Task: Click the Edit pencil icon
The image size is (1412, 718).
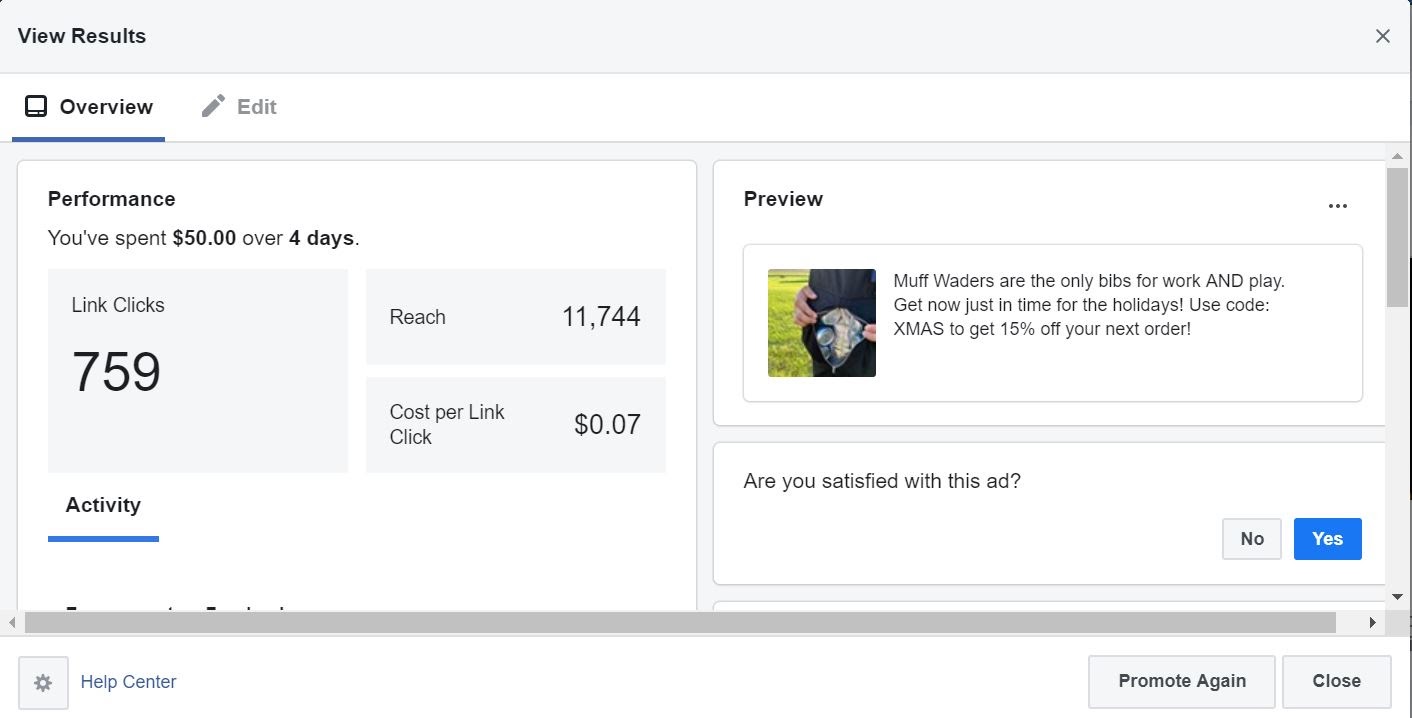Action: pos(213,106)
